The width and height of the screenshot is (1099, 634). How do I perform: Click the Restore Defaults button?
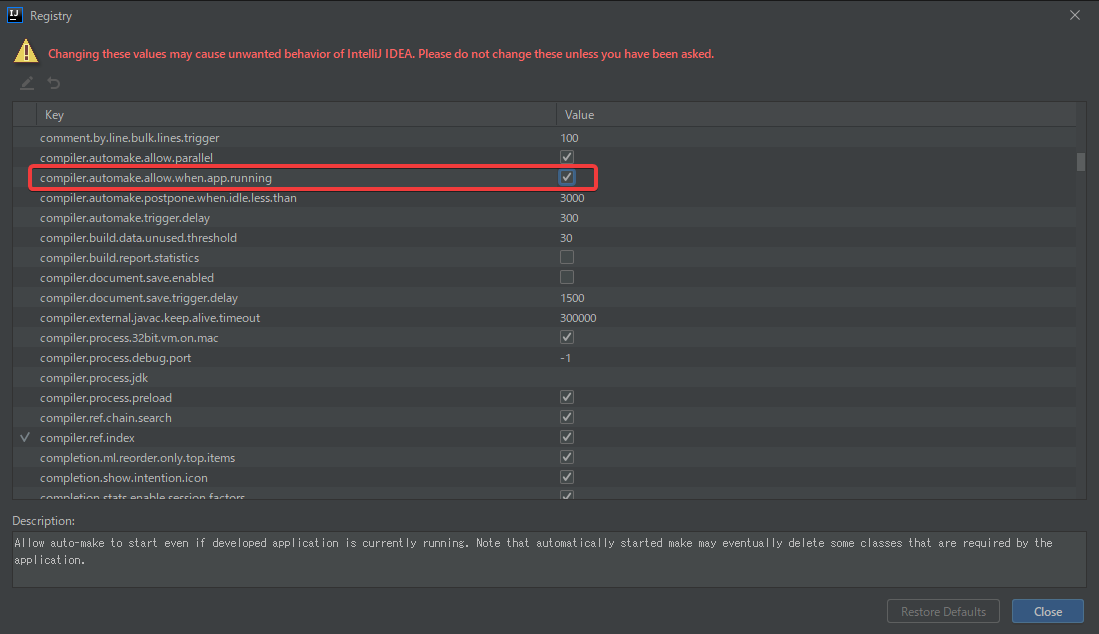tap(943, 612)
